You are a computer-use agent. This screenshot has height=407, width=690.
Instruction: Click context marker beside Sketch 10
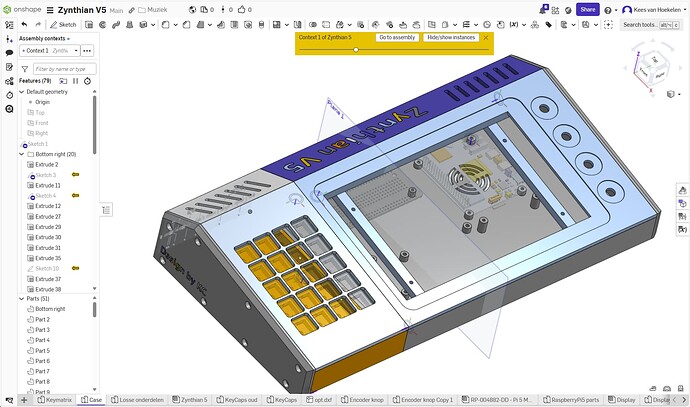click(75, 268)
